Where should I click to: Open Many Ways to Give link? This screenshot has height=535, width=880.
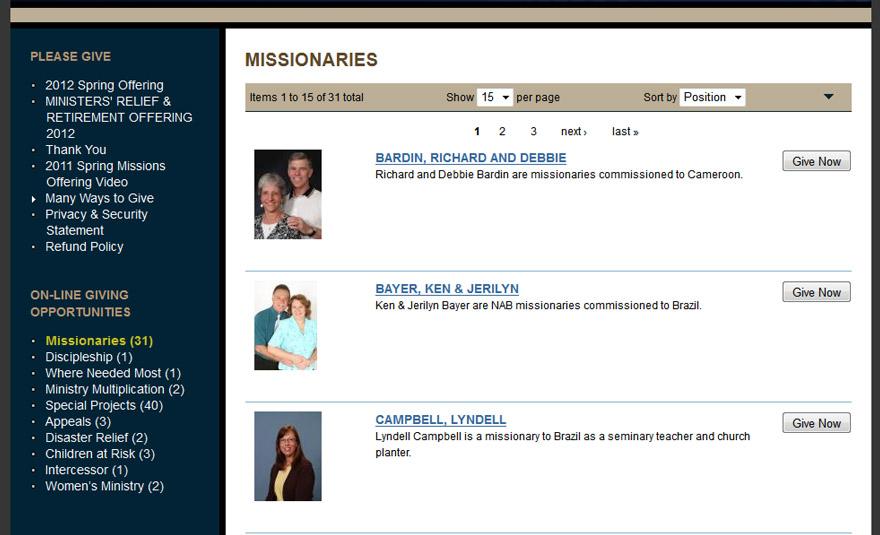[99, 198]
